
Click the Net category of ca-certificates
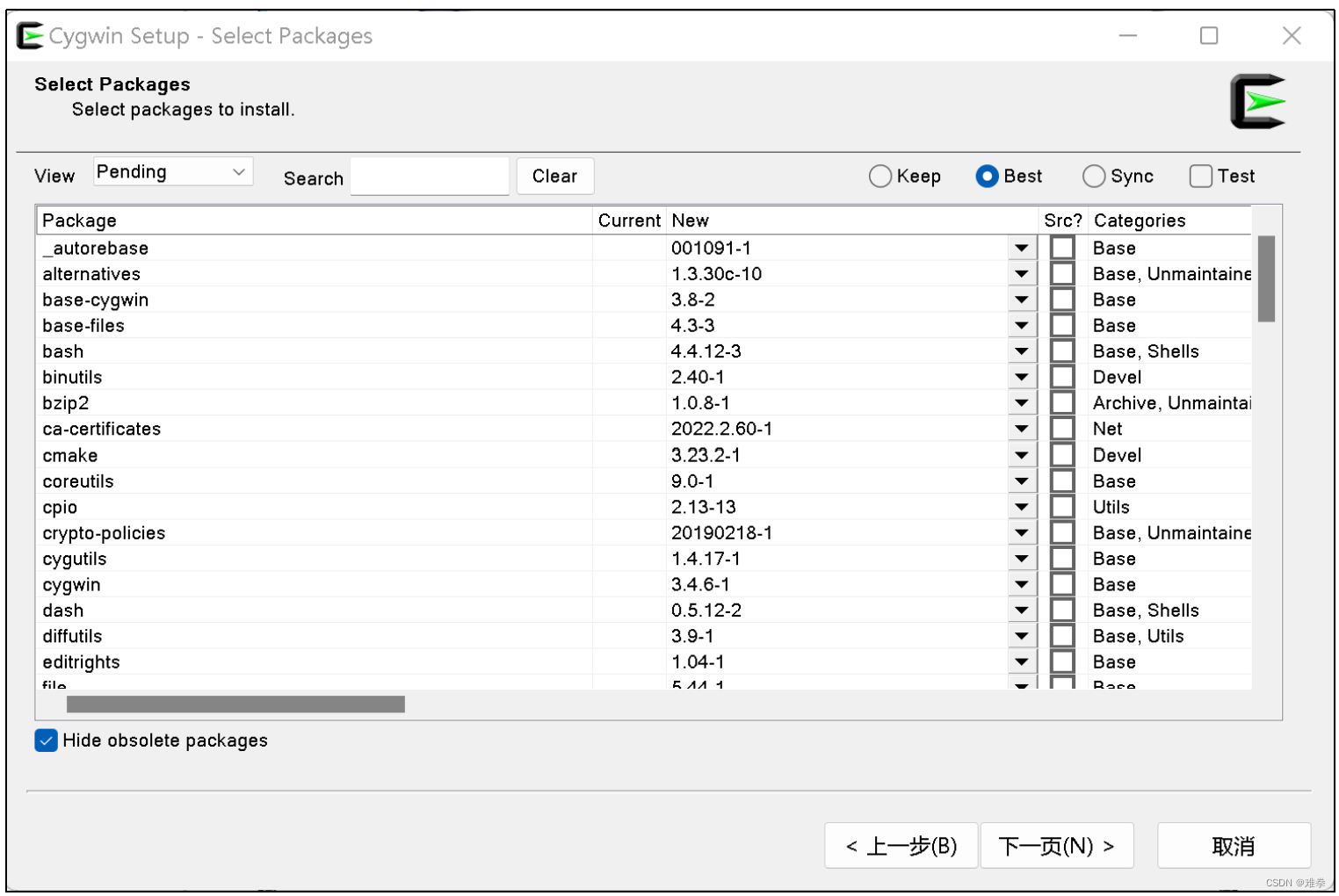(1107, 429)
